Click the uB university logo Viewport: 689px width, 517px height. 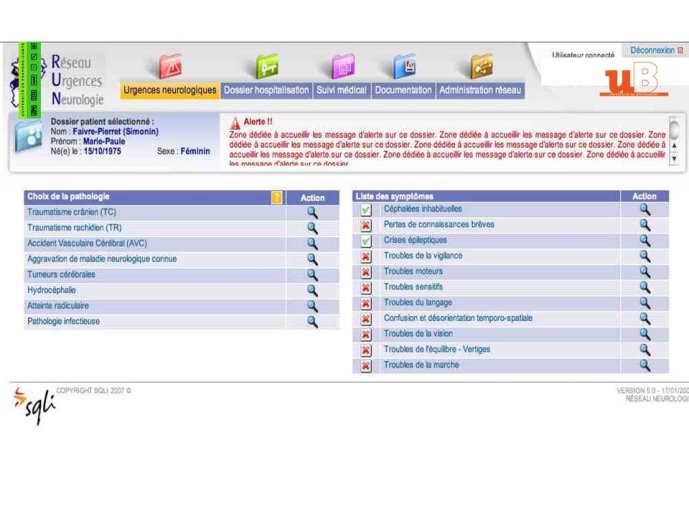coord(634,80)
